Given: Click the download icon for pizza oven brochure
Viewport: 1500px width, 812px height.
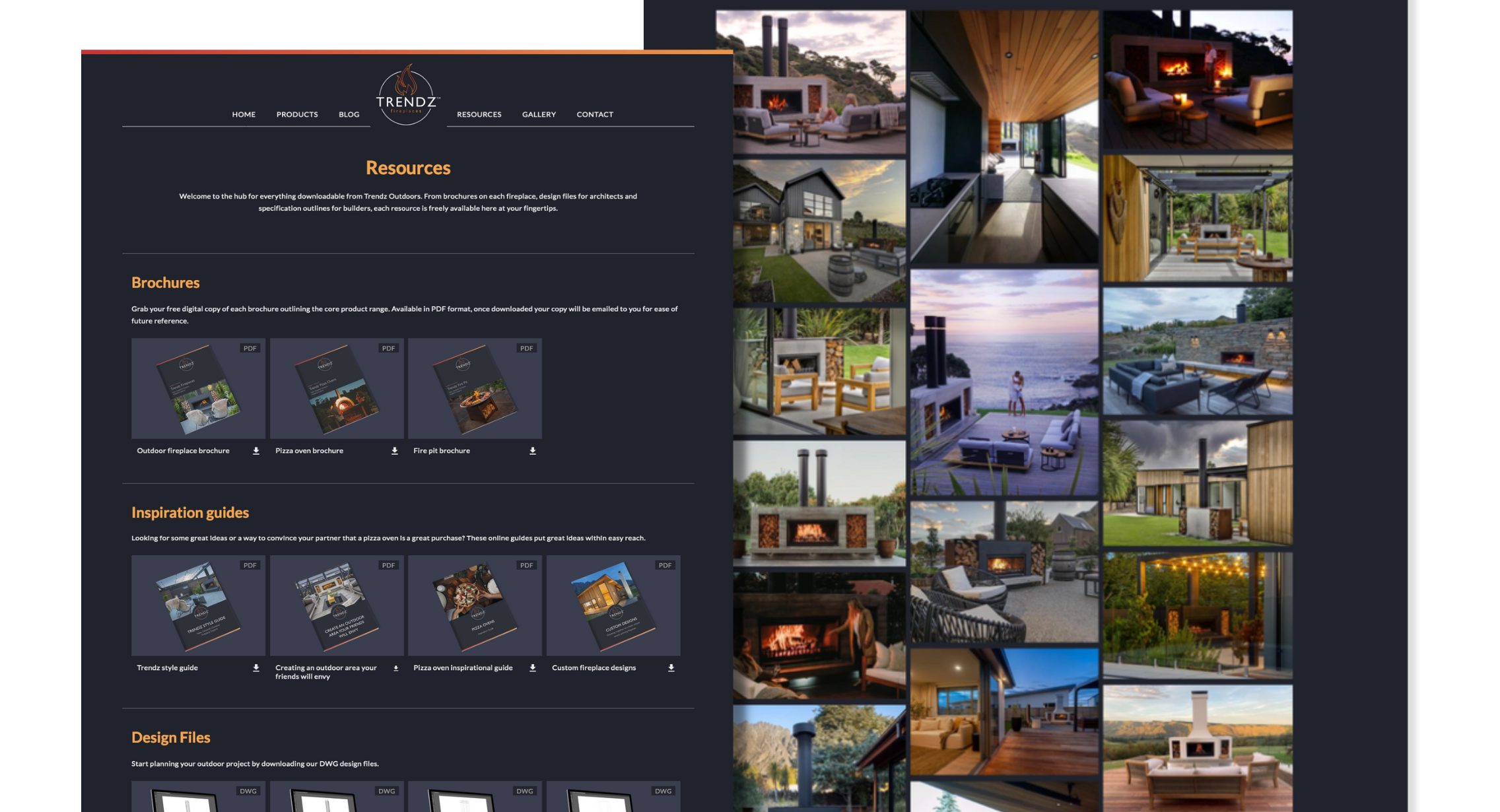Looking at the screenshot, I should coord(394,451).
